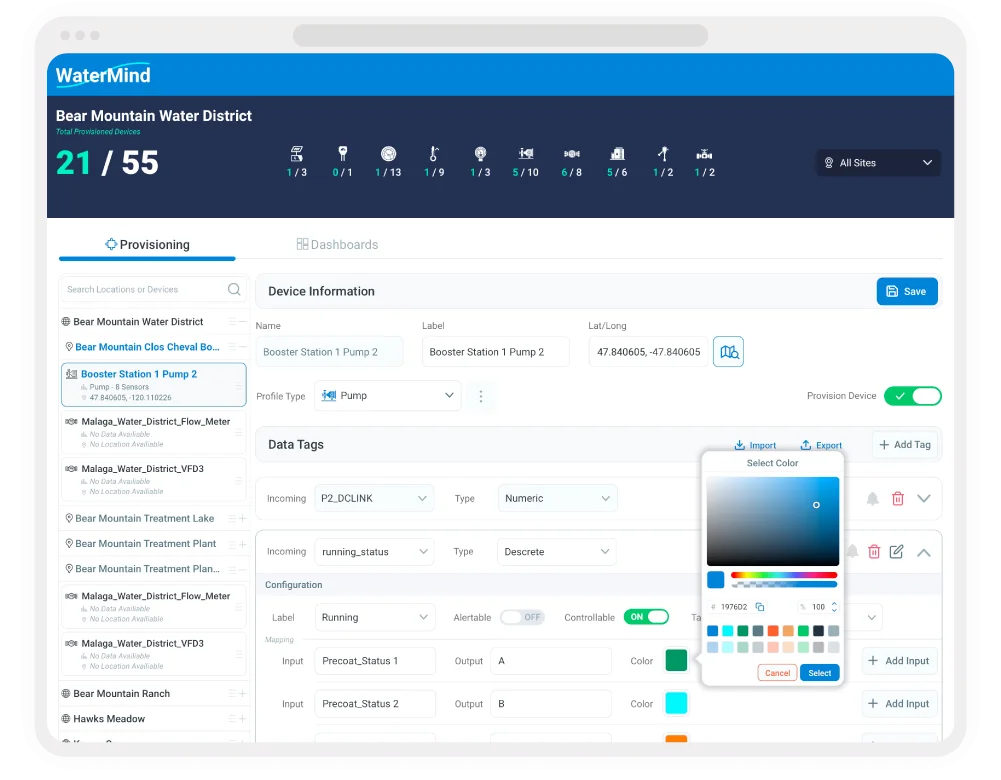
Task: Select Hawks Meadow in the tree
Action: coord(109,719)
